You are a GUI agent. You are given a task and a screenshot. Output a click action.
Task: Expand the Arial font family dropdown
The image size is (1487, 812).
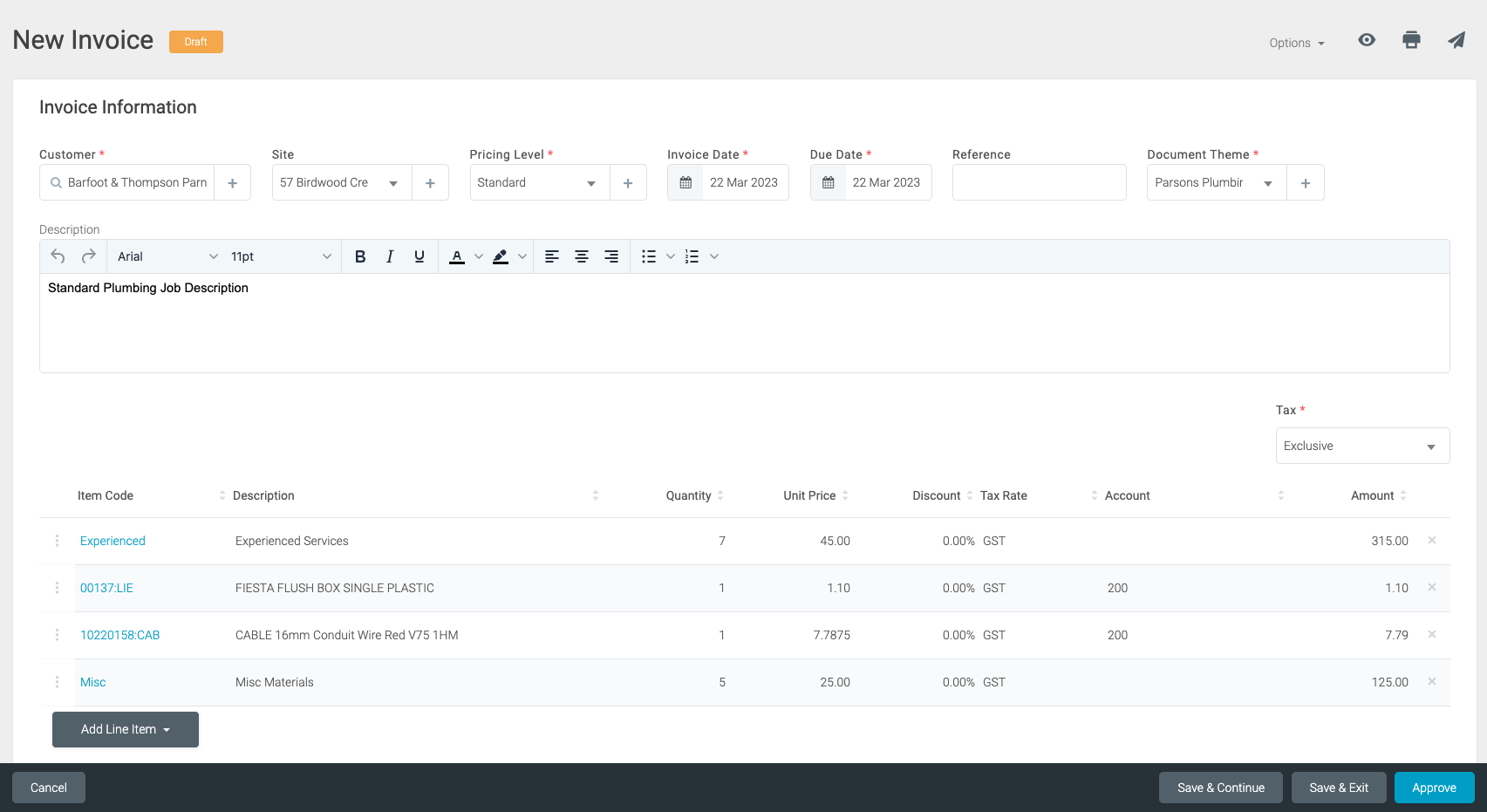[167, 256]
